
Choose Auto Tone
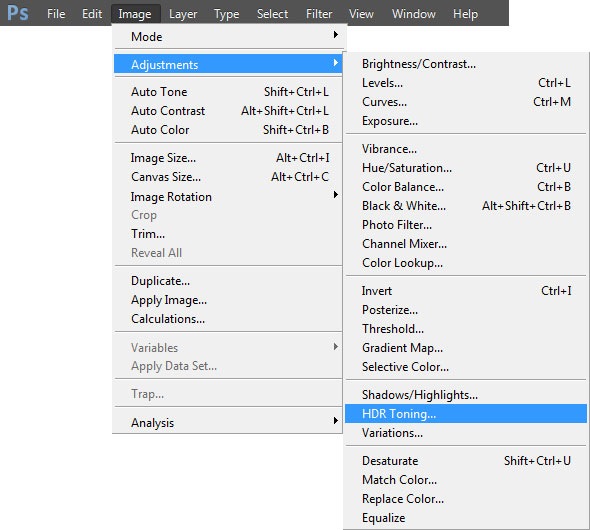[228, 92]
